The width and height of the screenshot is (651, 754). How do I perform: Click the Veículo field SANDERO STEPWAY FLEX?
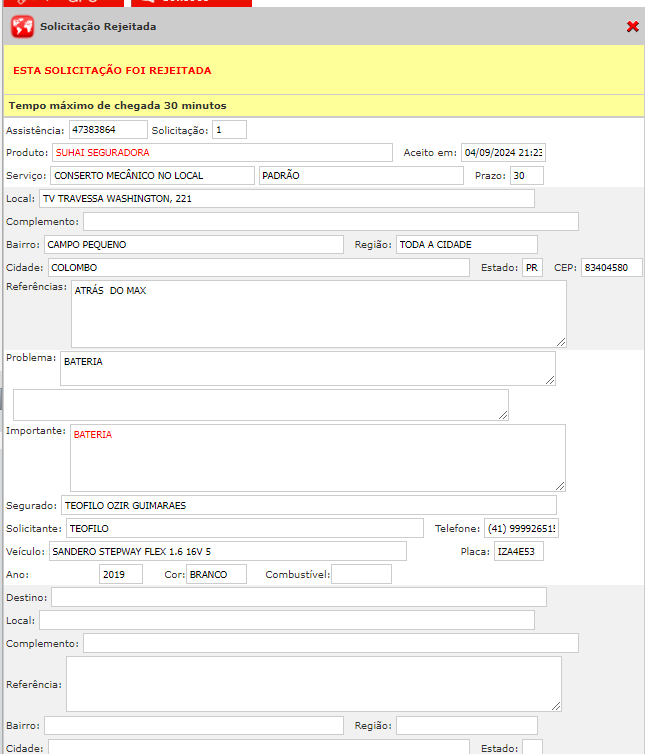tap(227, 552)
